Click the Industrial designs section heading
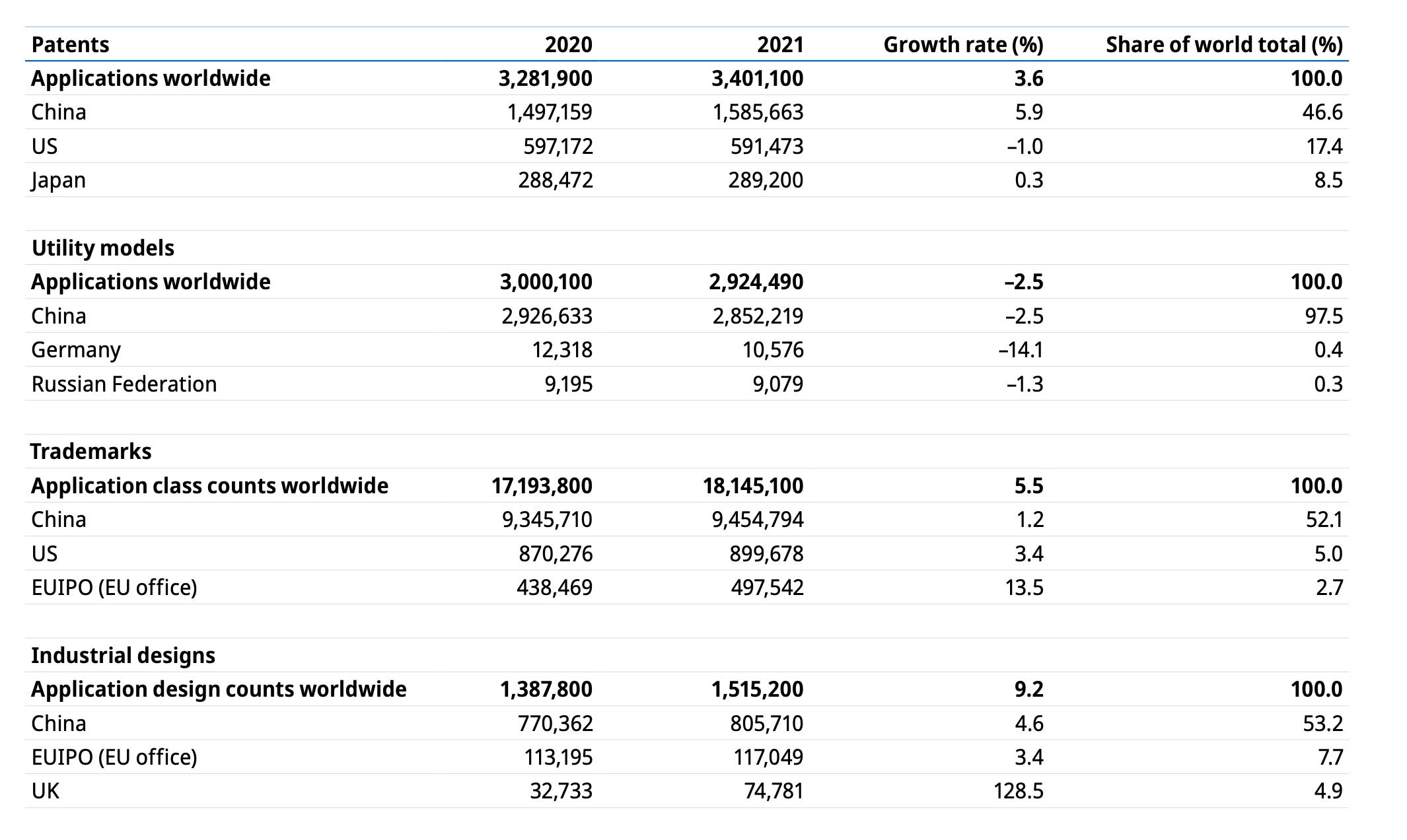This screenshot has height=840, width=1407. 122,656
